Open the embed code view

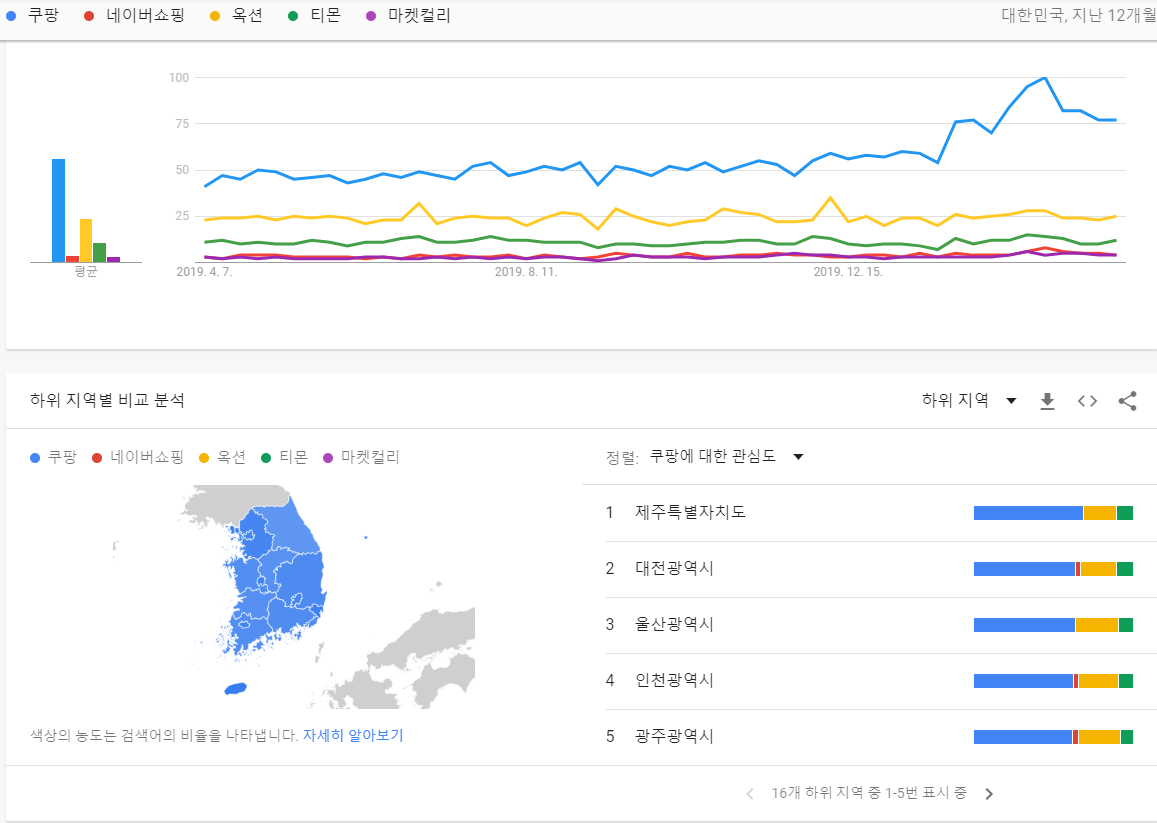(x=1087, y=399)
